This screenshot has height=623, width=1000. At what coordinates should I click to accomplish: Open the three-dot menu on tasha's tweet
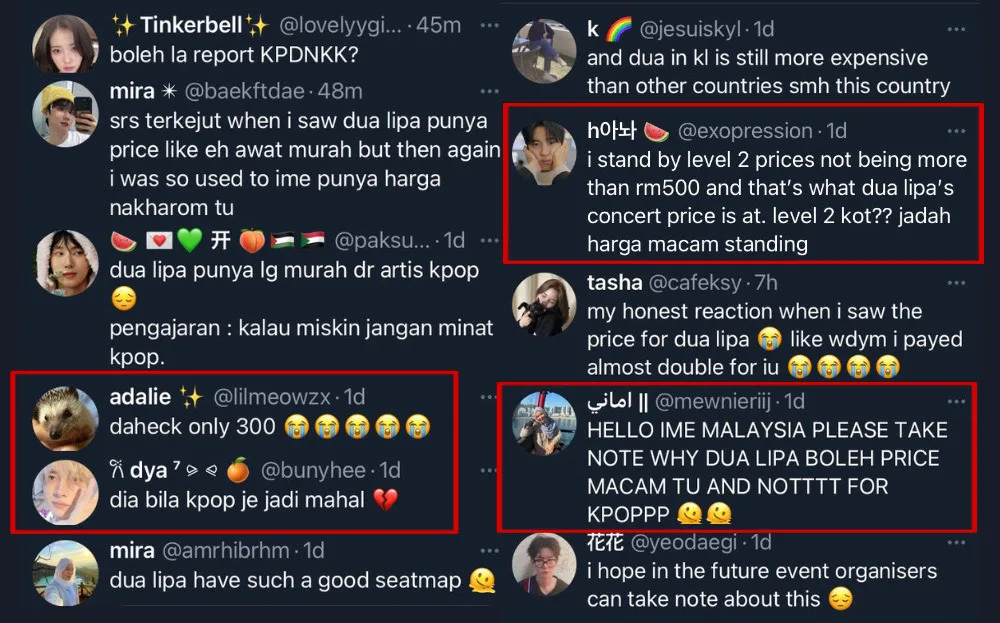pos(956,282)
